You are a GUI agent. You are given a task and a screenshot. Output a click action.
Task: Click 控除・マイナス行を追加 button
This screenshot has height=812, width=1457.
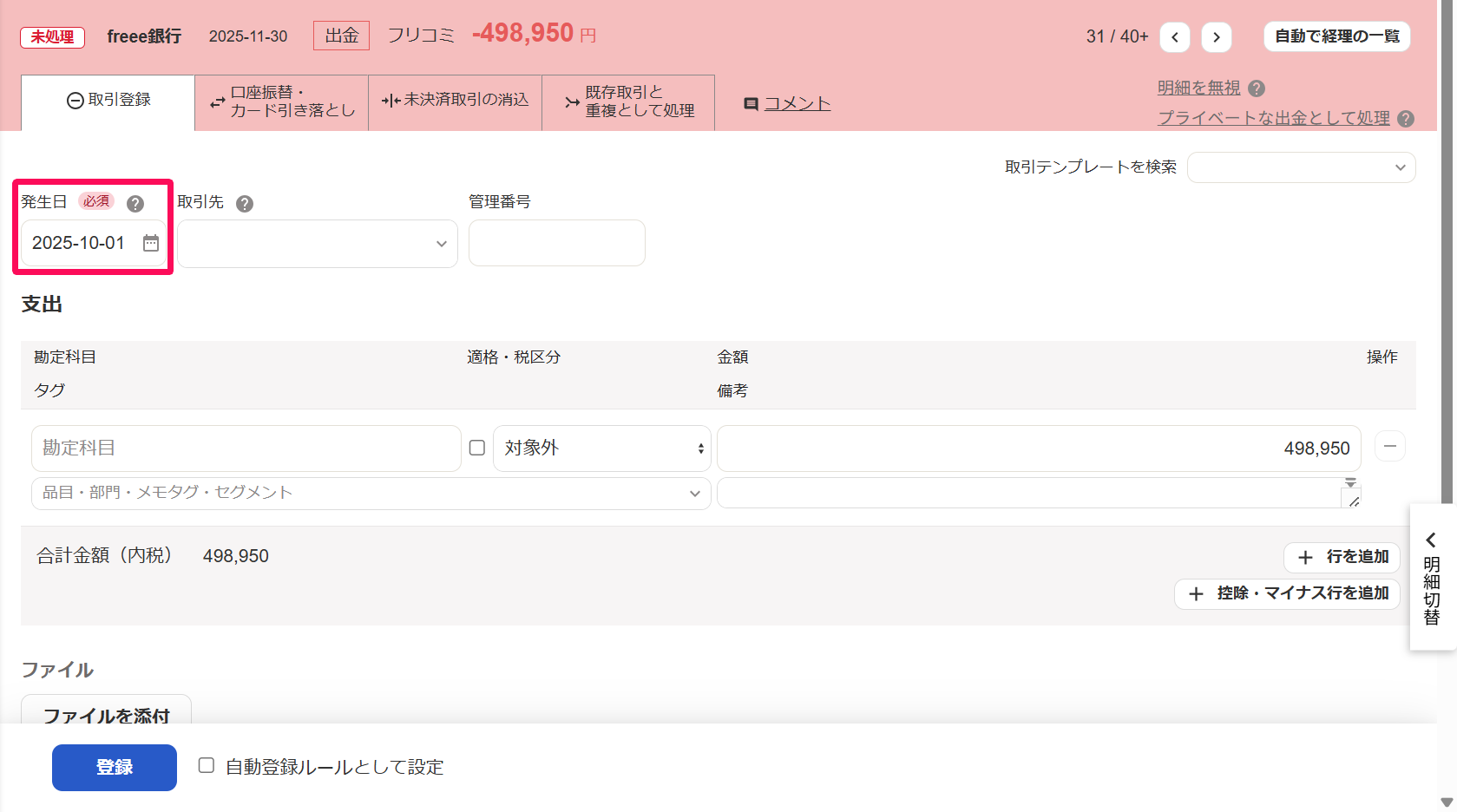pyautogui.click(x=1288, y=593)
